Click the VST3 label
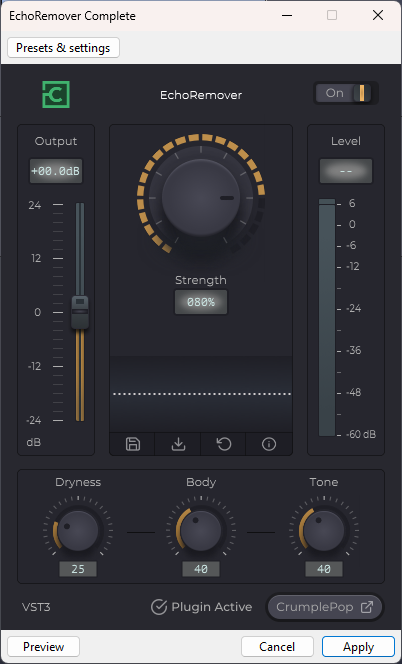The height and width of the screenshot is (664, 402). click(x=36, y=607)
